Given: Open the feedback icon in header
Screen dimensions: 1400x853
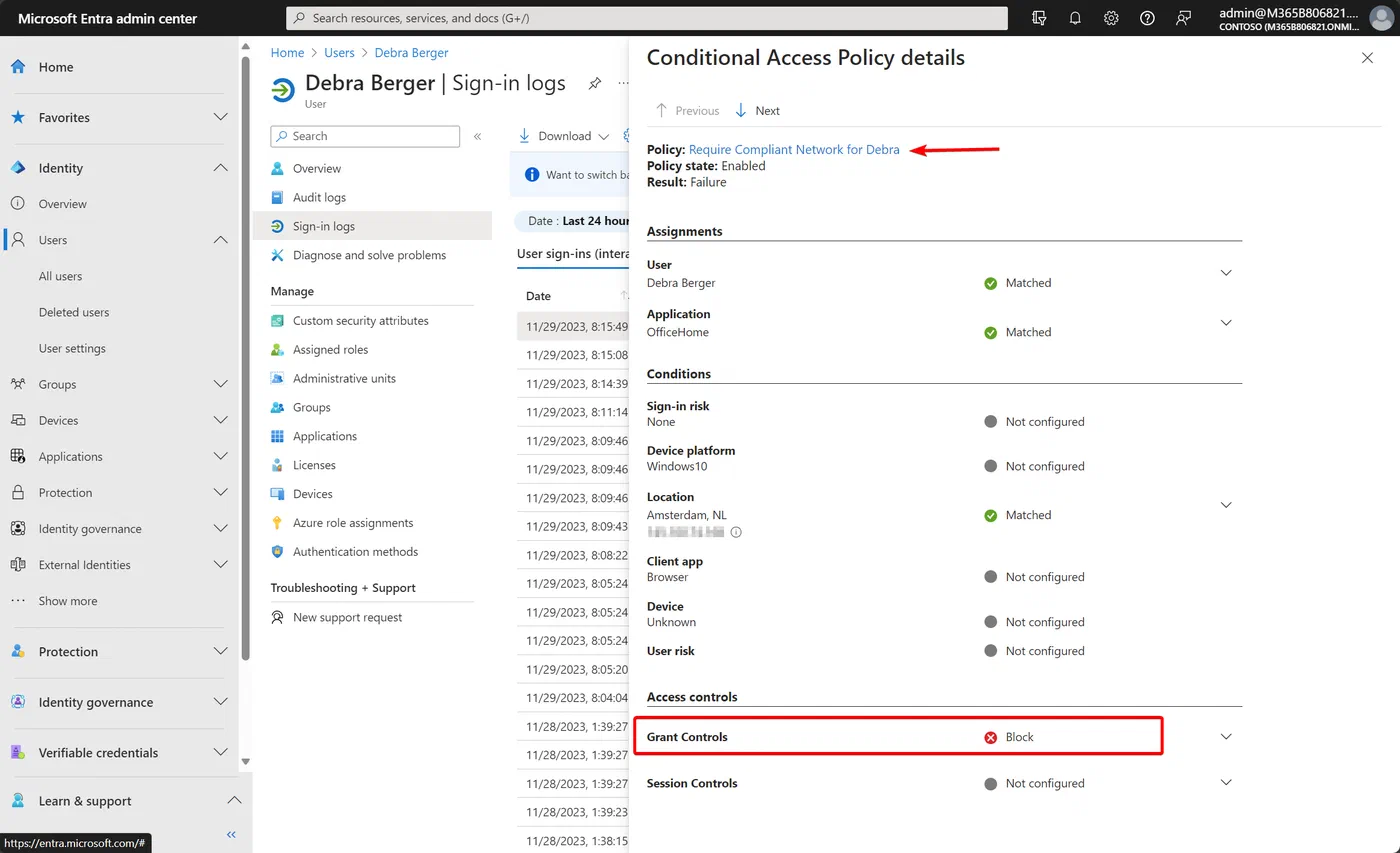Looking at the screenshot, I should click(x=1184, y=18).
